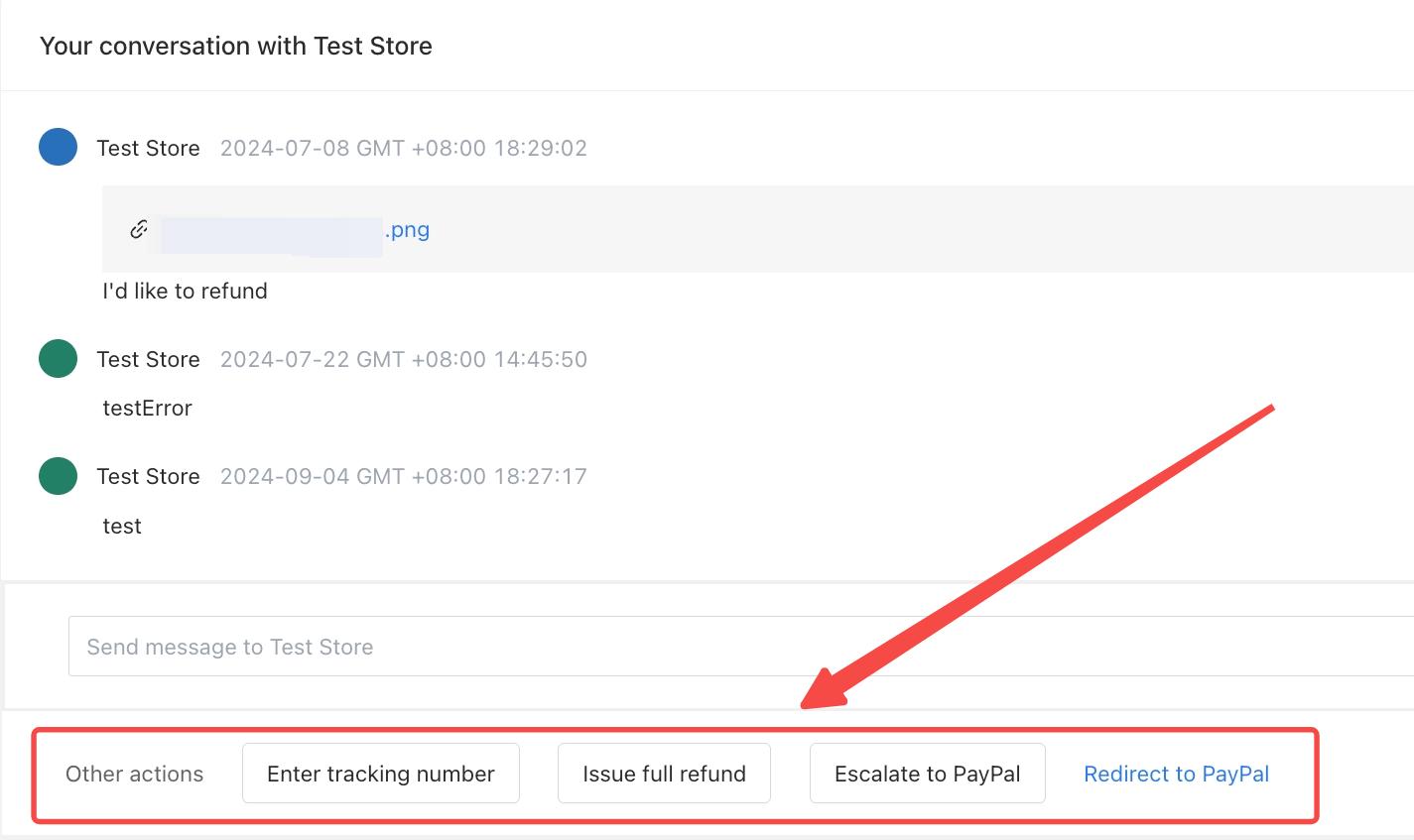Focus the Send message to Test Store field
This screenshot has height=840, width=1414.
[x=741, y=647]
